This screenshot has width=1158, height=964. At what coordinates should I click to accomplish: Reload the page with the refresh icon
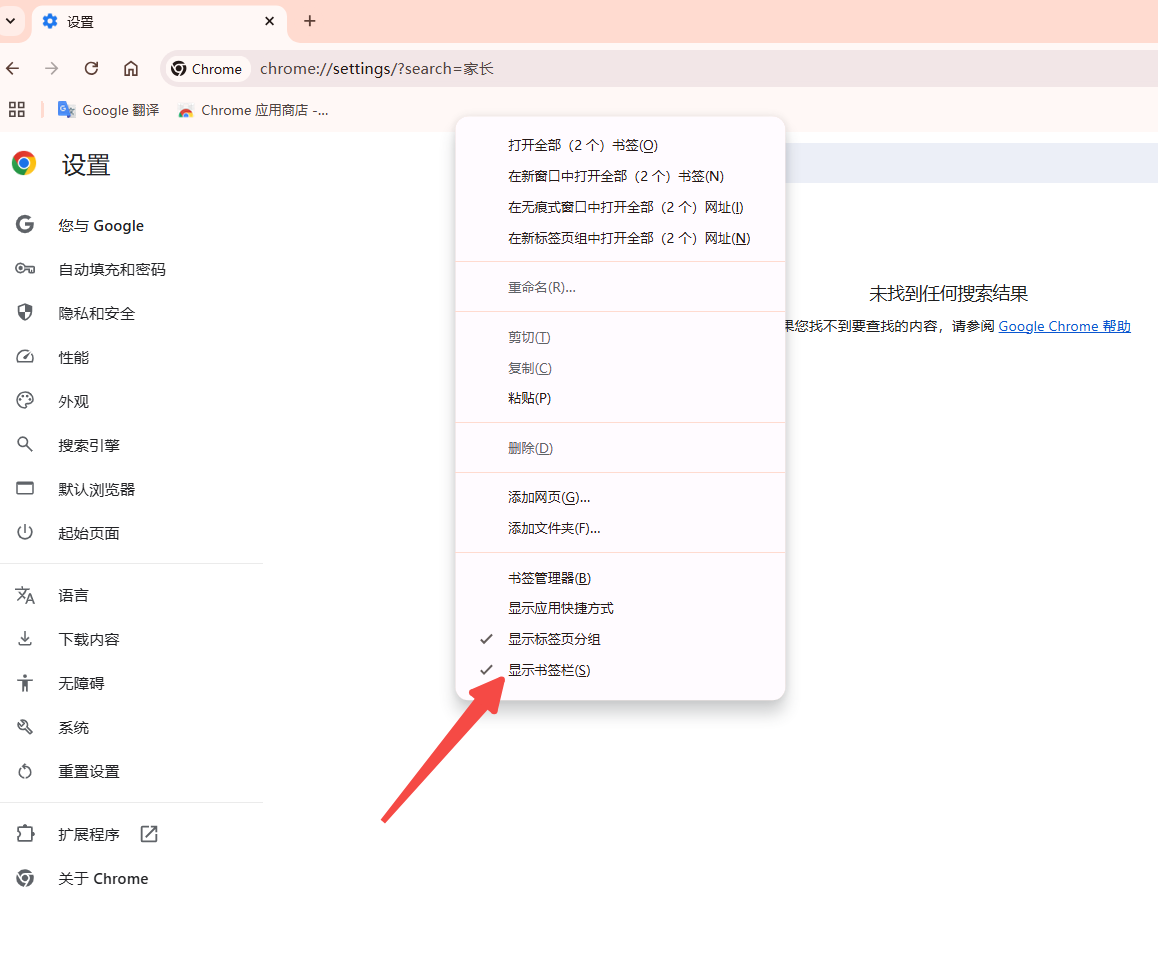coord(91,69)
